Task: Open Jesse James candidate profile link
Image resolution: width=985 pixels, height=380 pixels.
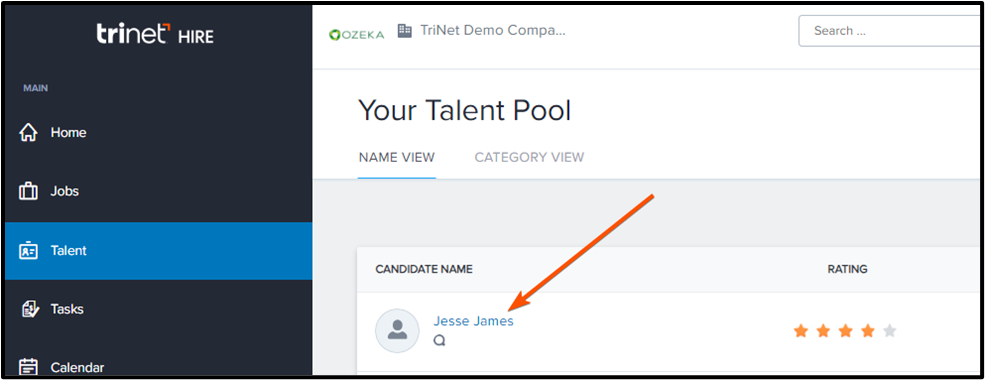Action: 473,321
